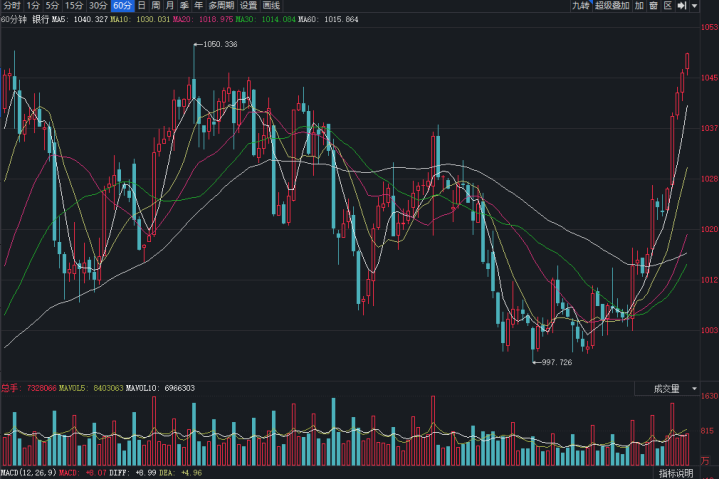Select the 15分 period tab
This screenshot has height=479, width=719.
click(x=74, y=6)
